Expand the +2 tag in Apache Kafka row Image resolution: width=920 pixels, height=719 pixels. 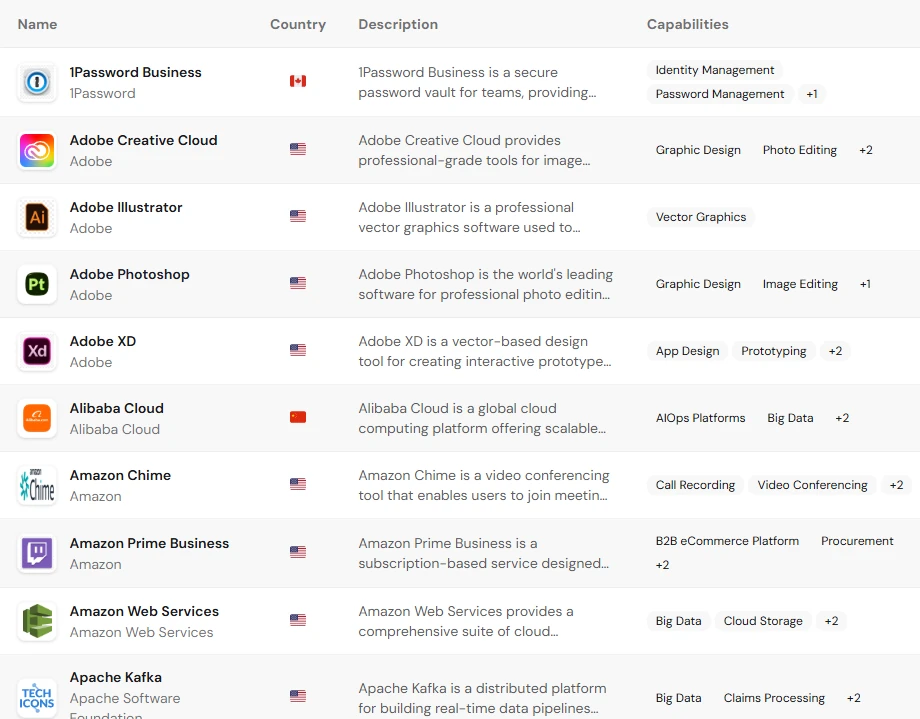pos(854,698)
